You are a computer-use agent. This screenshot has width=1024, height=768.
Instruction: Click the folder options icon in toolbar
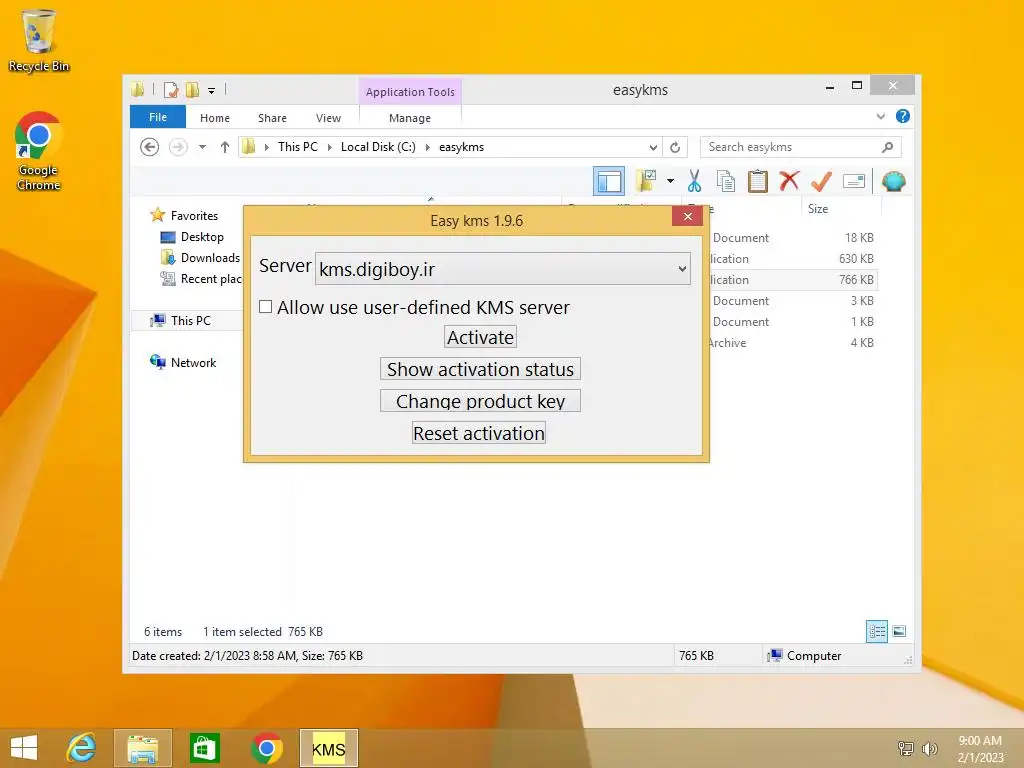pyautogui.click(x=646, y=181)
